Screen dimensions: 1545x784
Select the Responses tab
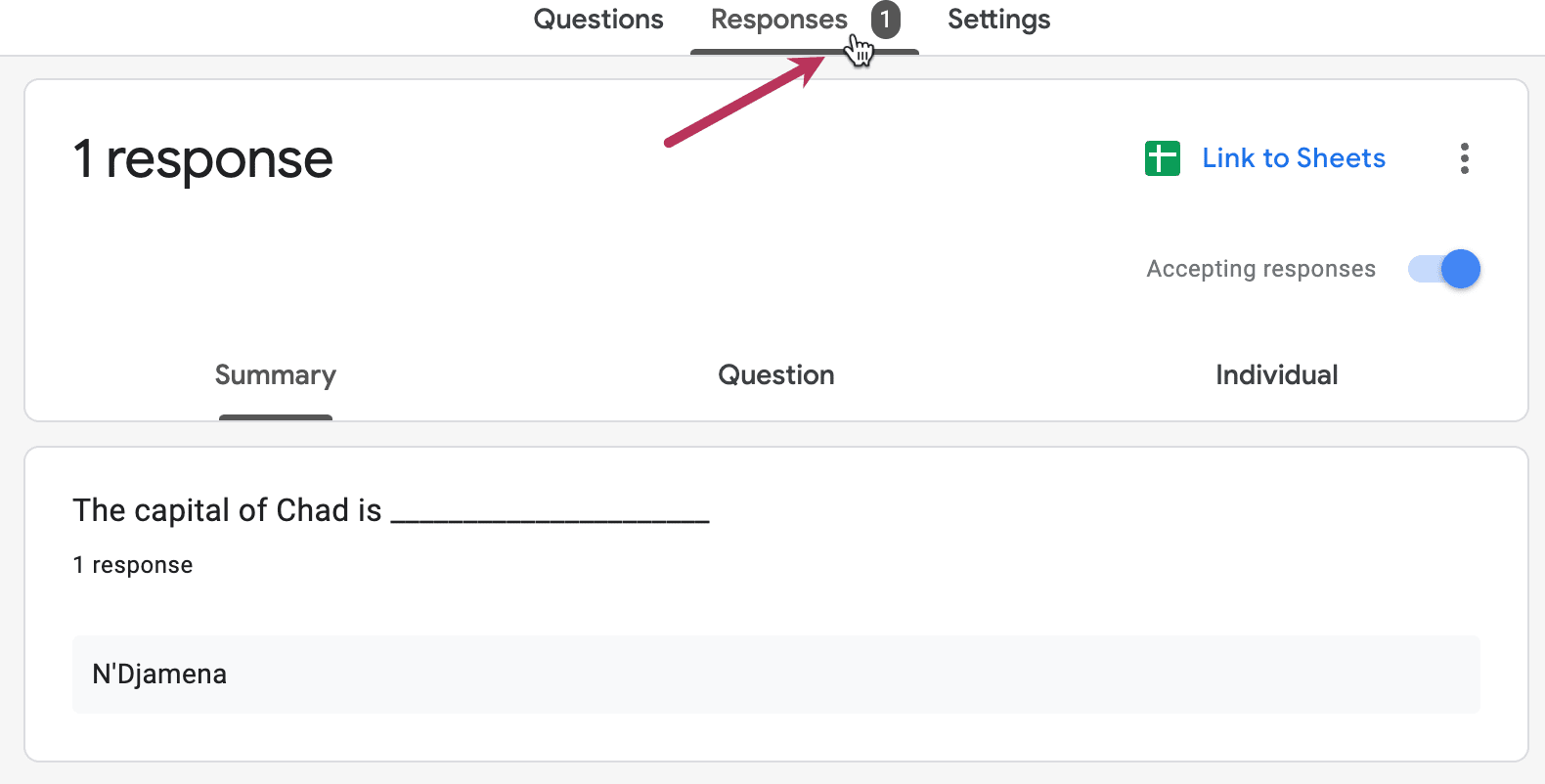(778, 19)
